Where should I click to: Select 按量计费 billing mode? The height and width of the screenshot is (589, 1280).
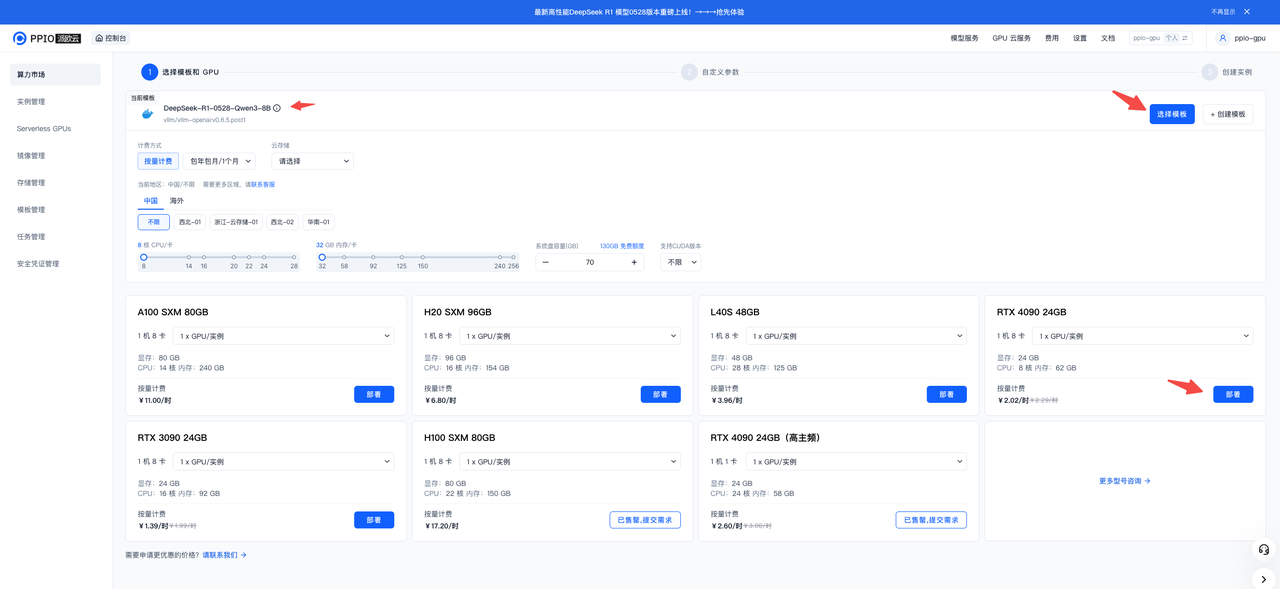[158, 161]
